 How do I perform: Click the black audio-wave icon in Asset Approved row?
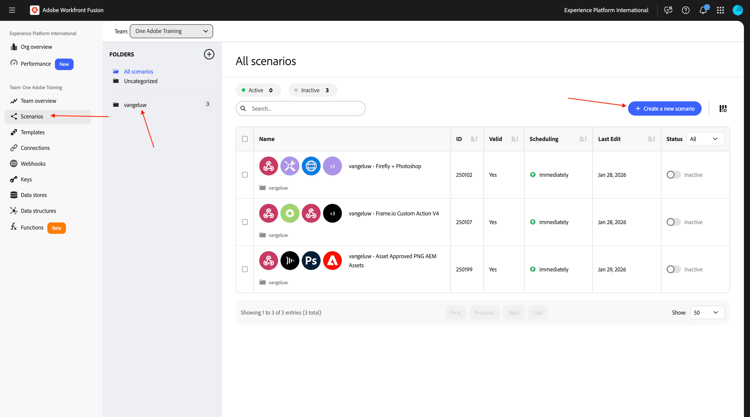click(x=290, y=261)
